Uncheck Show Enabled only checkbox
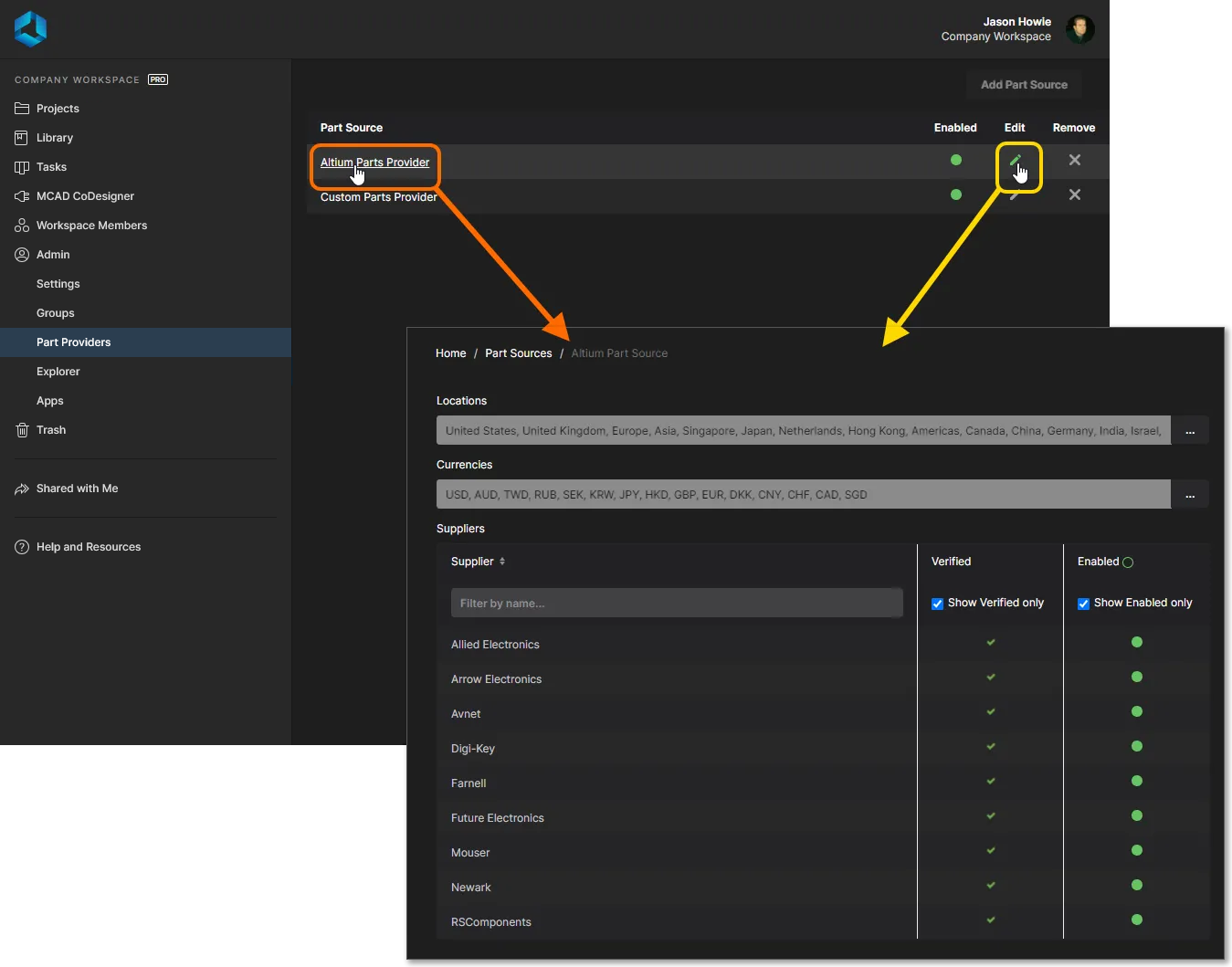This screenshot has width=1232, height=967. click(x=1083, y=604)
